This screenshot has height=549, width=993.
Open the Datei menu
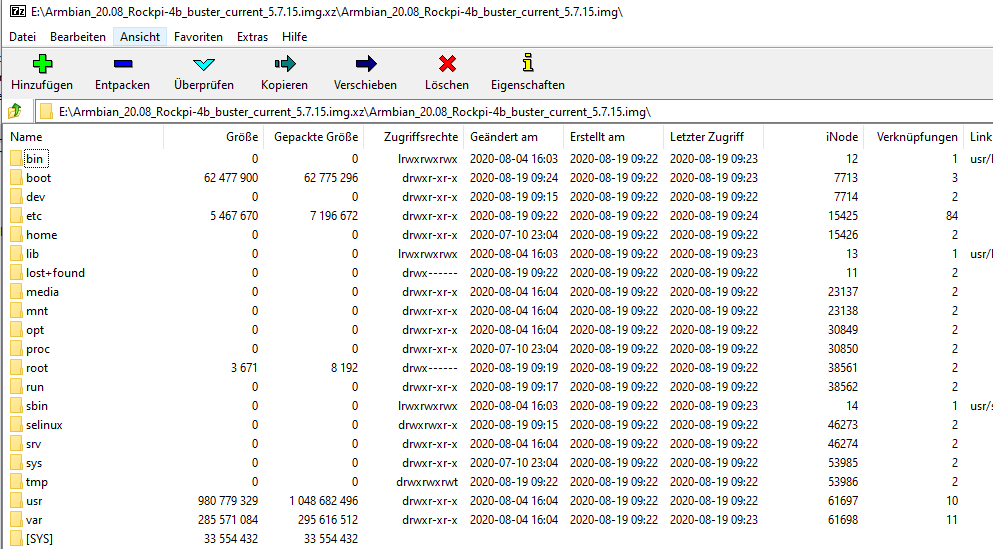(23, 37)
